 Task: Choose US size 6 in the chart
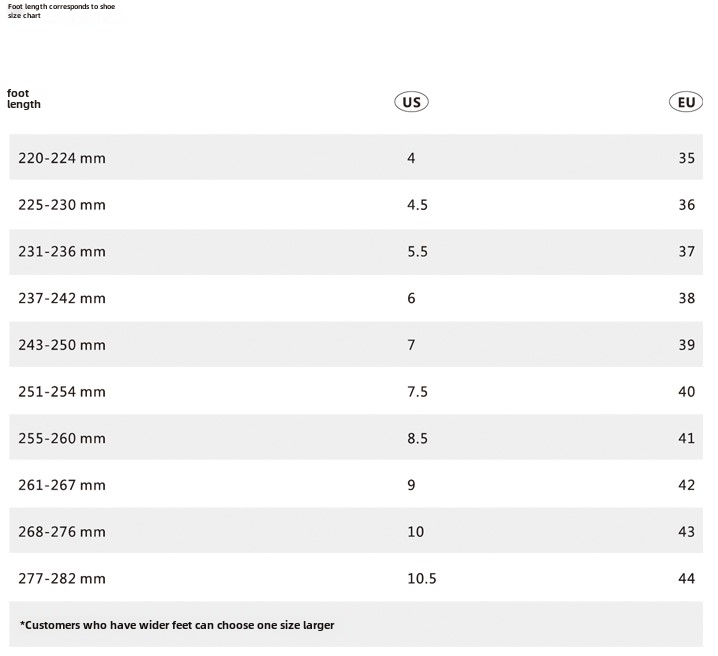click(x=411, y=298)
